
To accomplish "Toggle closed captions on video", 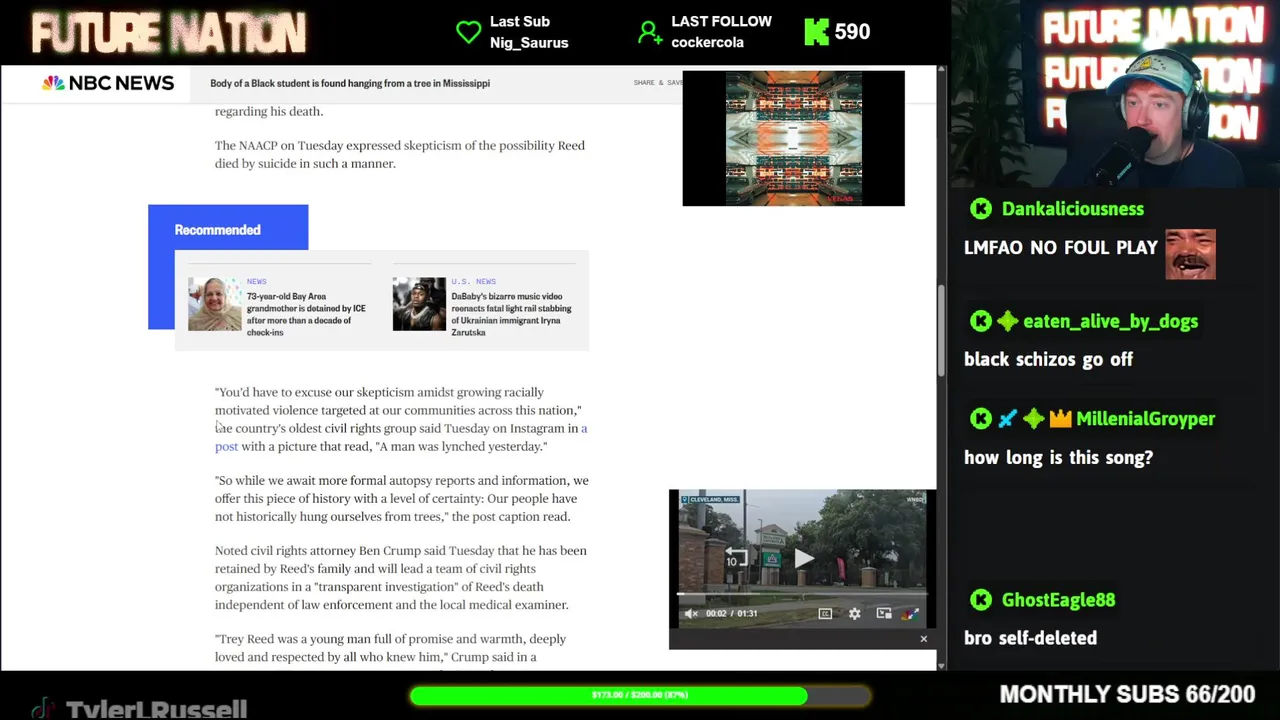I will click(825, 613).
